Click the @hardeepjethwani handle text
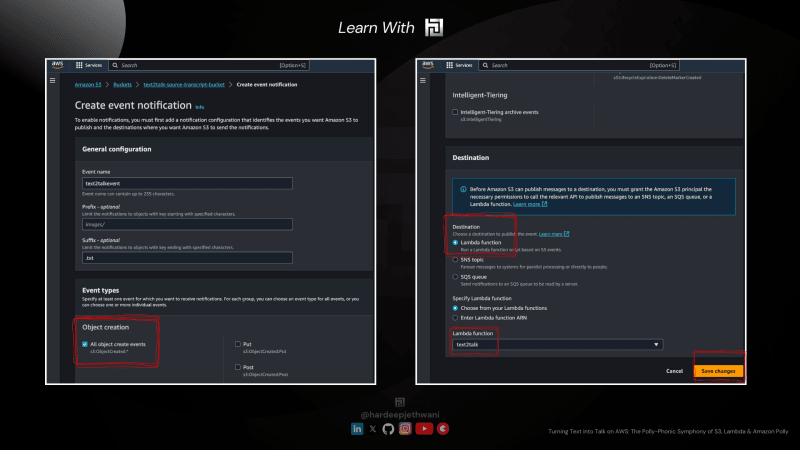 pyautogui.click(x=400, y=415)
